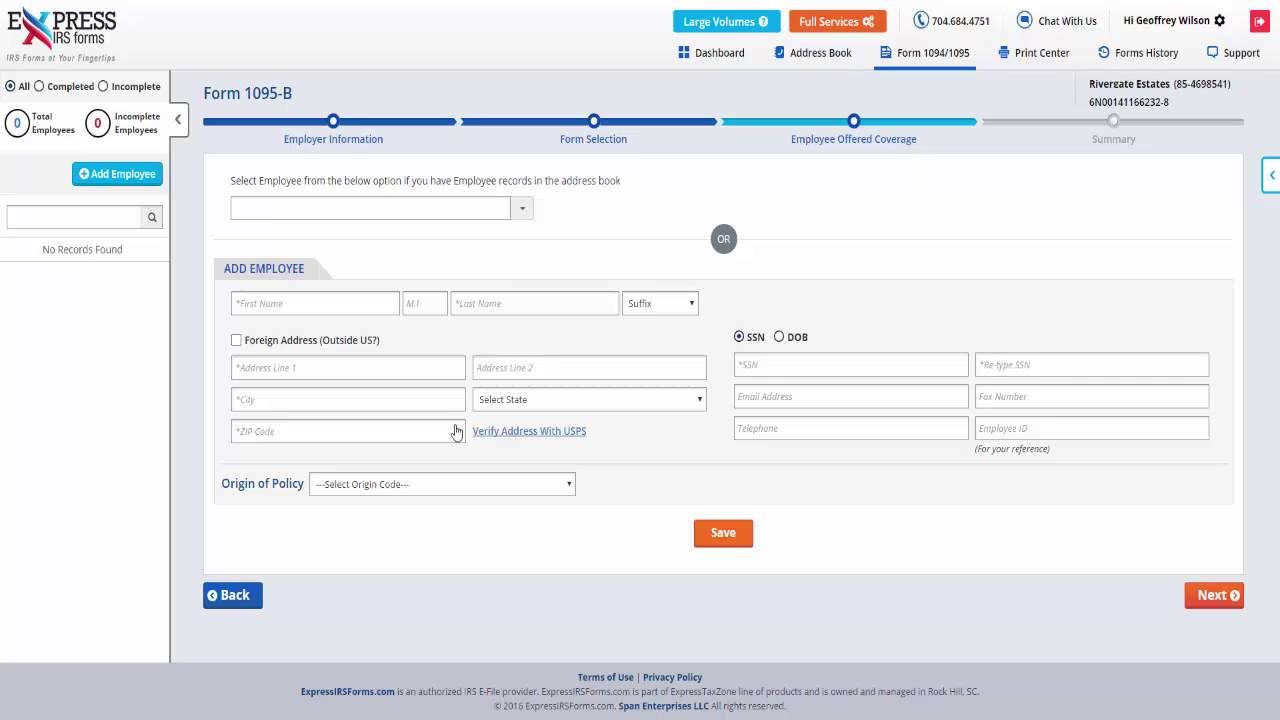Image resolution: width=1280 pixels, height=720 pixels.
Task: Click the Incomplete Employees count circle
Action: (x=97, y=123)
